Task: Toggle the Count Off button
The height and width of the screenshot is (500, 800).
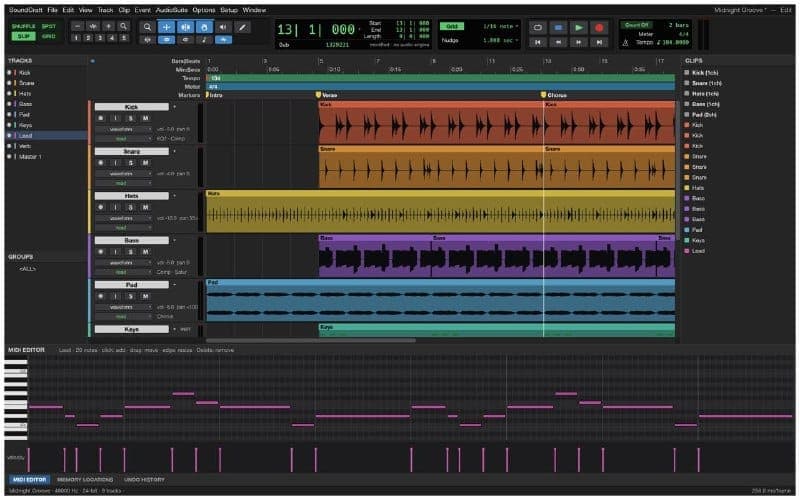Action: (636, 25)
